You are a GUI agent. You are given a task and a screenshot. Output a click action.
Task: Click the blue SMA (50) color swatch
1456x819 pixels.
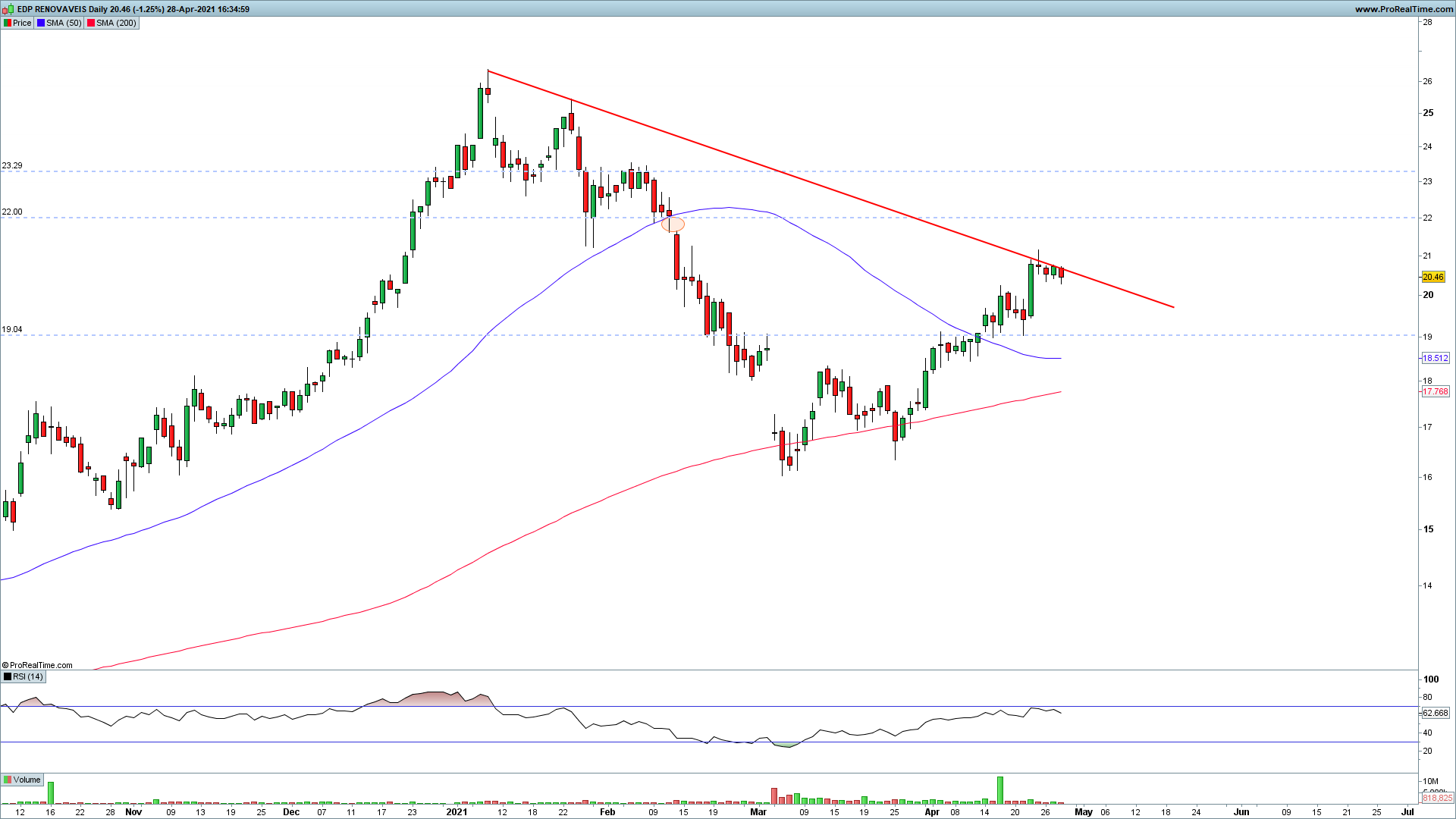coord(41,23)
